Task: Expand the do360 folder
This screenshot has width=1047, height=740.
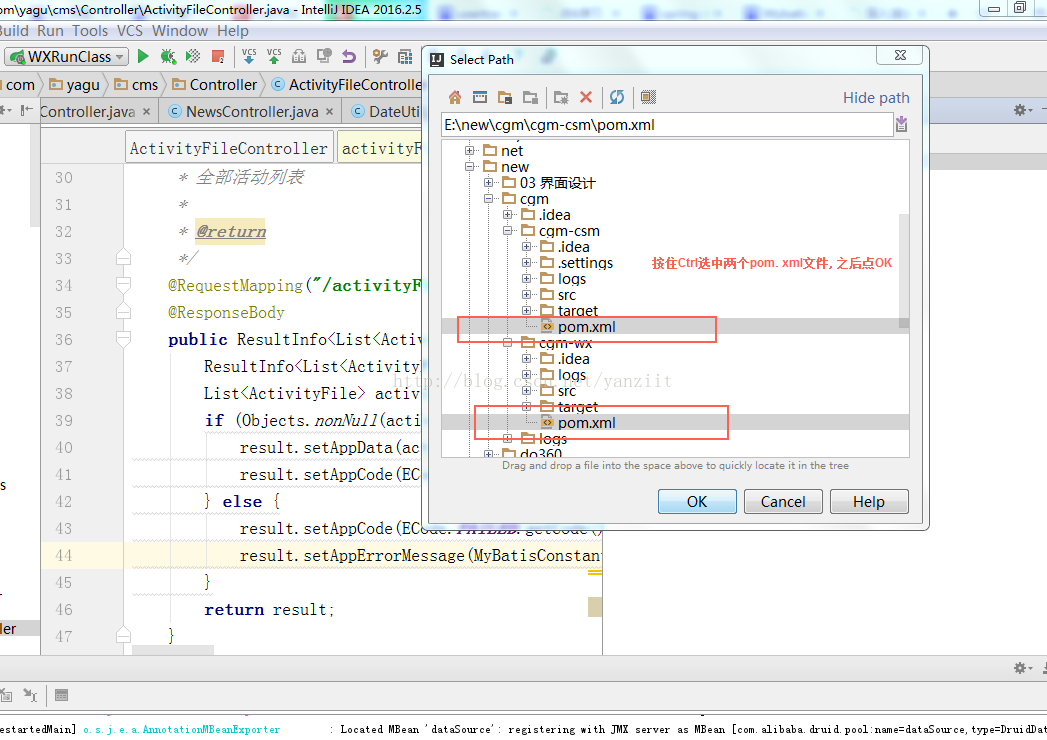Action: pyautogui.click(x=488, y=454)
